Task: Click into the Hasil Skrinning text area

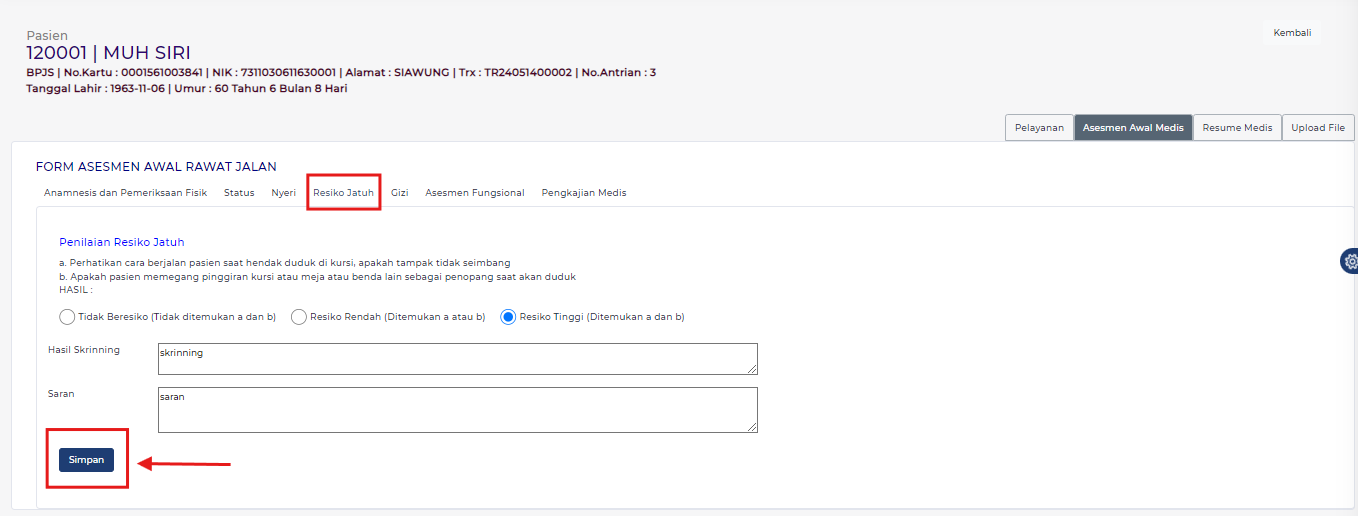Action: click(457, 359)
